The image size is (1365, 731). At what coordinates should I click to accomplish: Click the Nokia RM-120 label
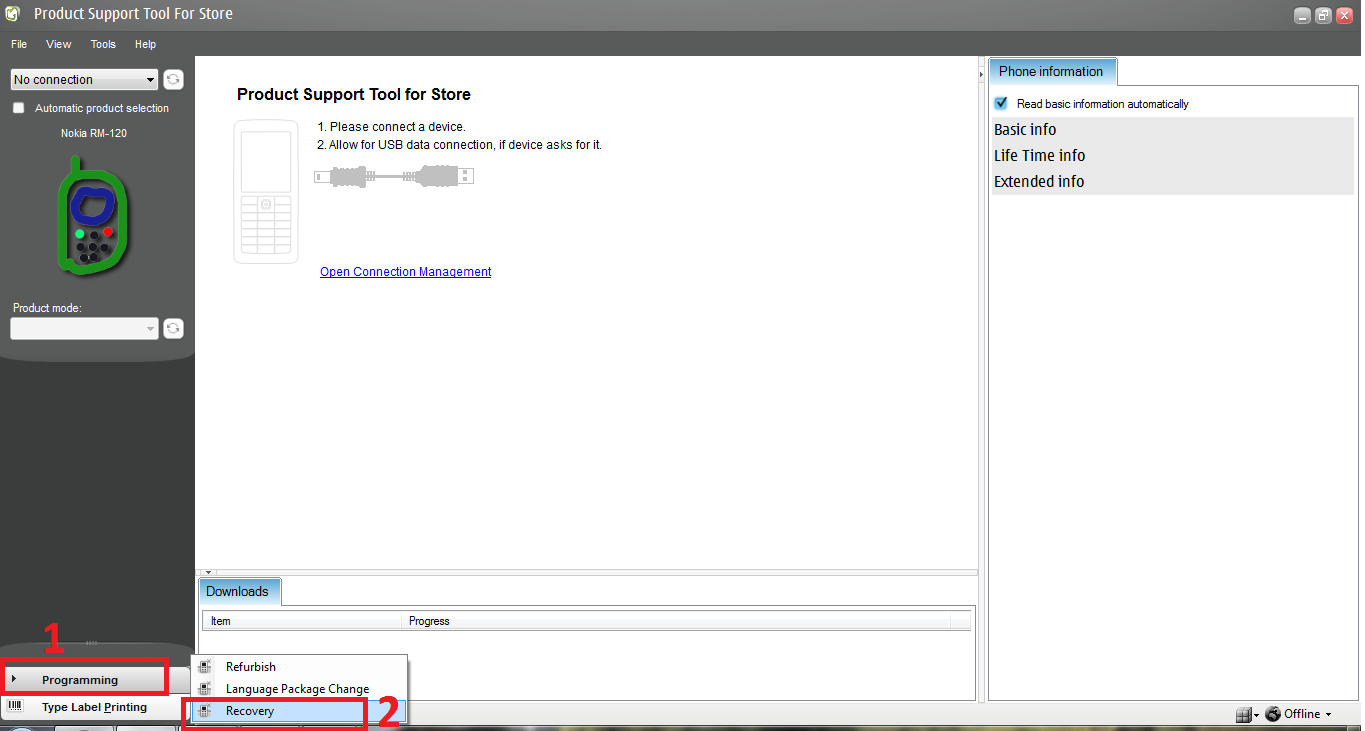[94, 133]
